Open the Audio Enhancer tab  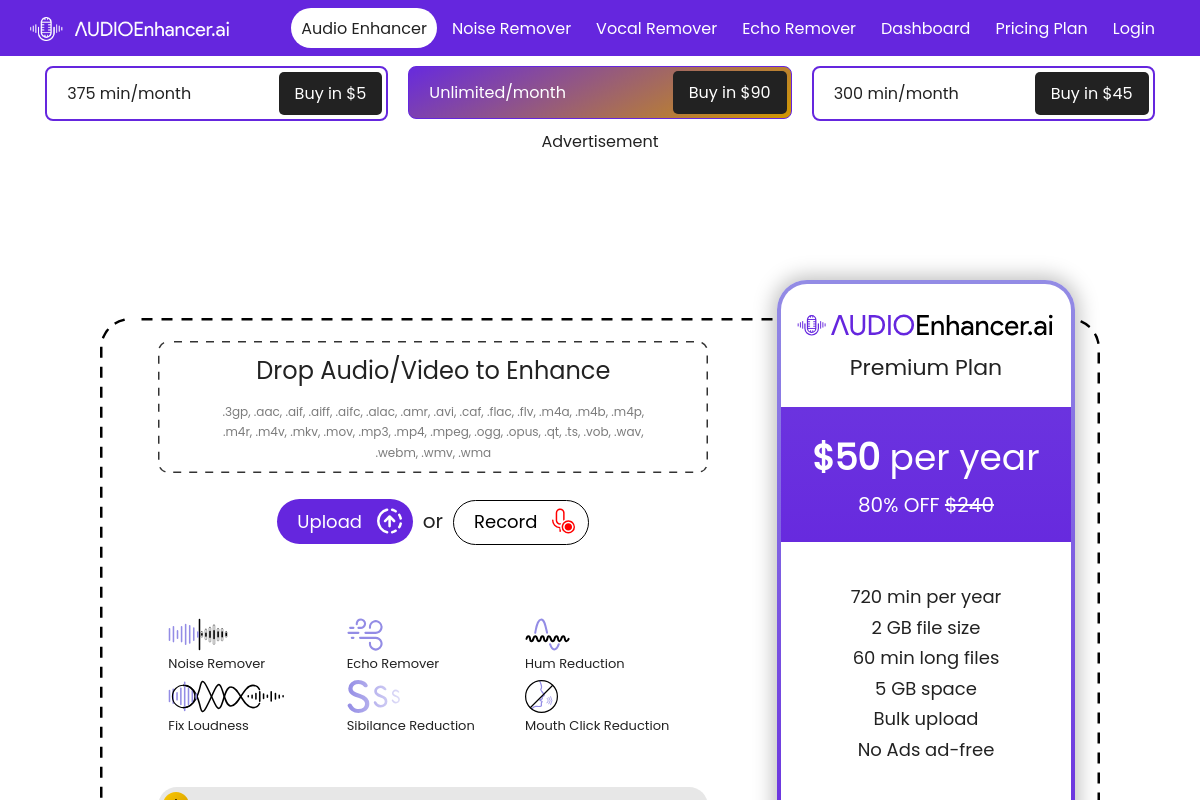pyautogui.click(x=364, y=28)
